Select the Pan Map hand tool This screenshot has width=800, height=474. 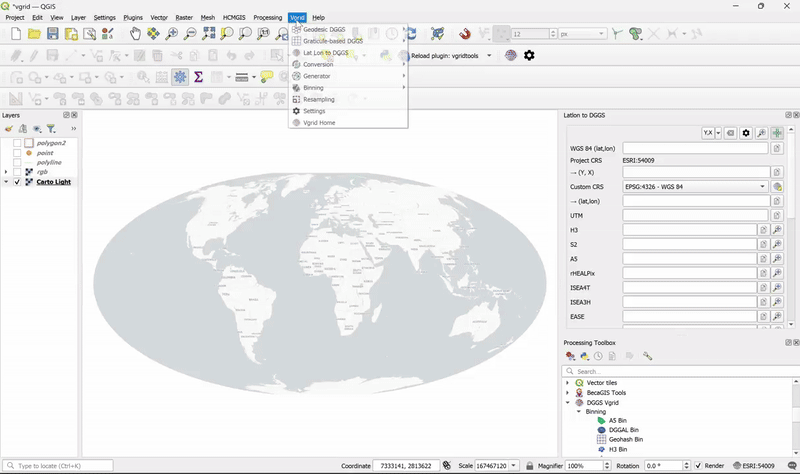pyautogui.click(x=135, y=34)
